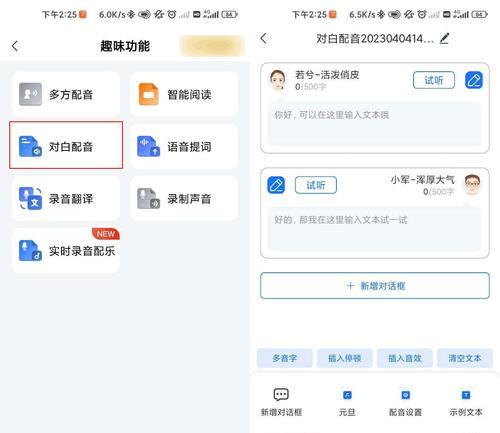Open the 语音提词 feature

[x=184, y=146]
